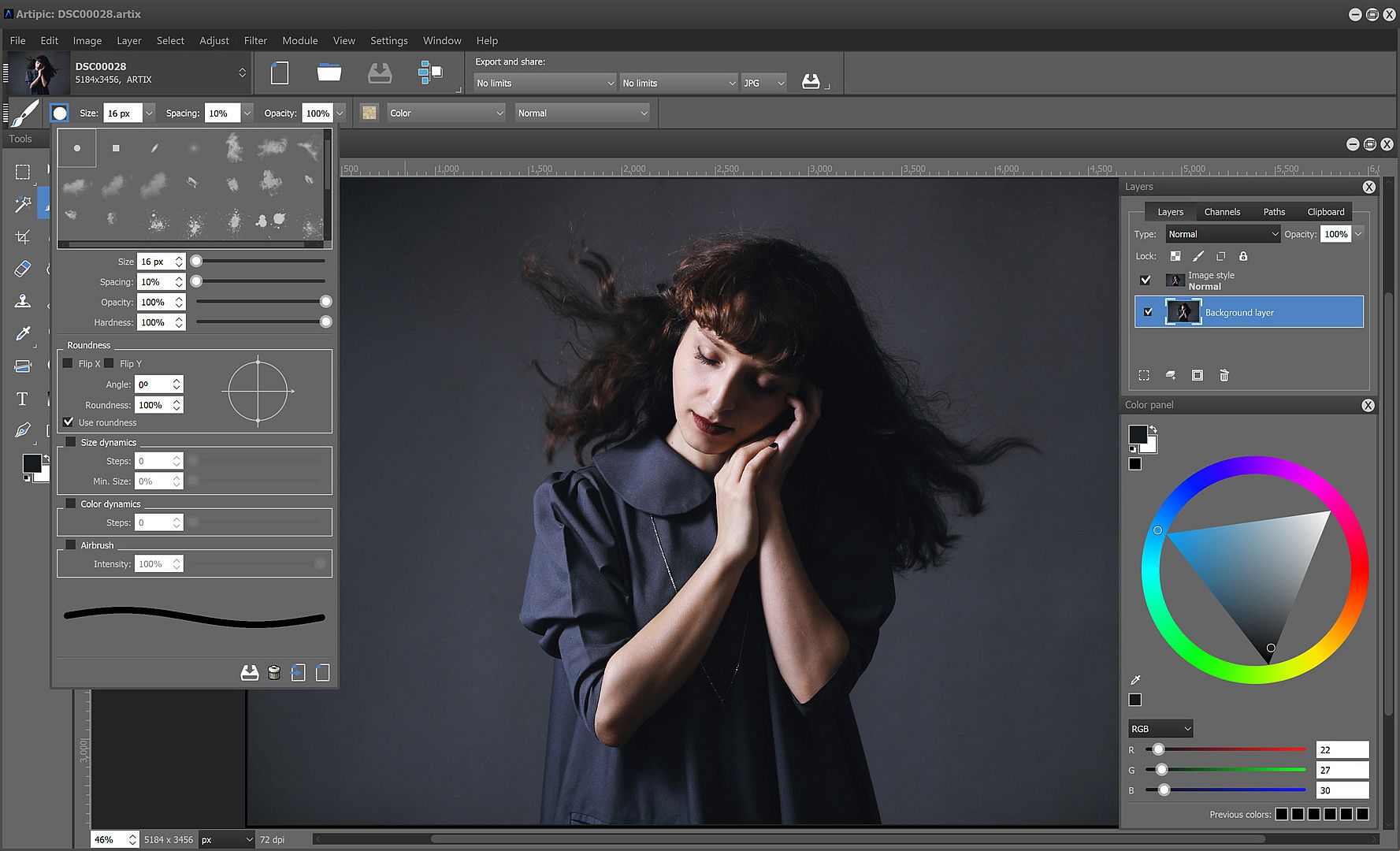
Task: Click the R value input field
Action: coord(1342,750)
